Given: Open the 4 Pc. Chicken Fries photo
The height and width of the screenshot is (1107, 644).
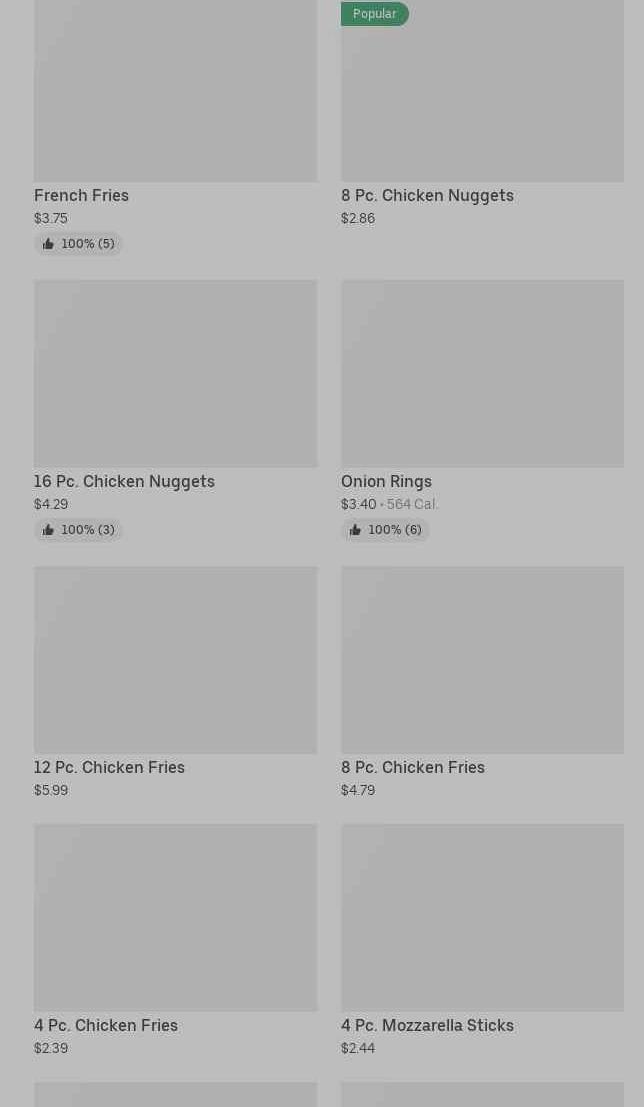Looking at the screenshot, I should [175, 917].
